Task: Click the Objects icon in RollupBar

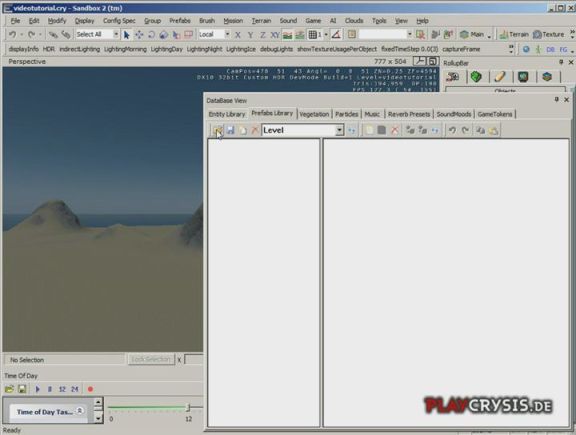Action: tap(453, 77)
